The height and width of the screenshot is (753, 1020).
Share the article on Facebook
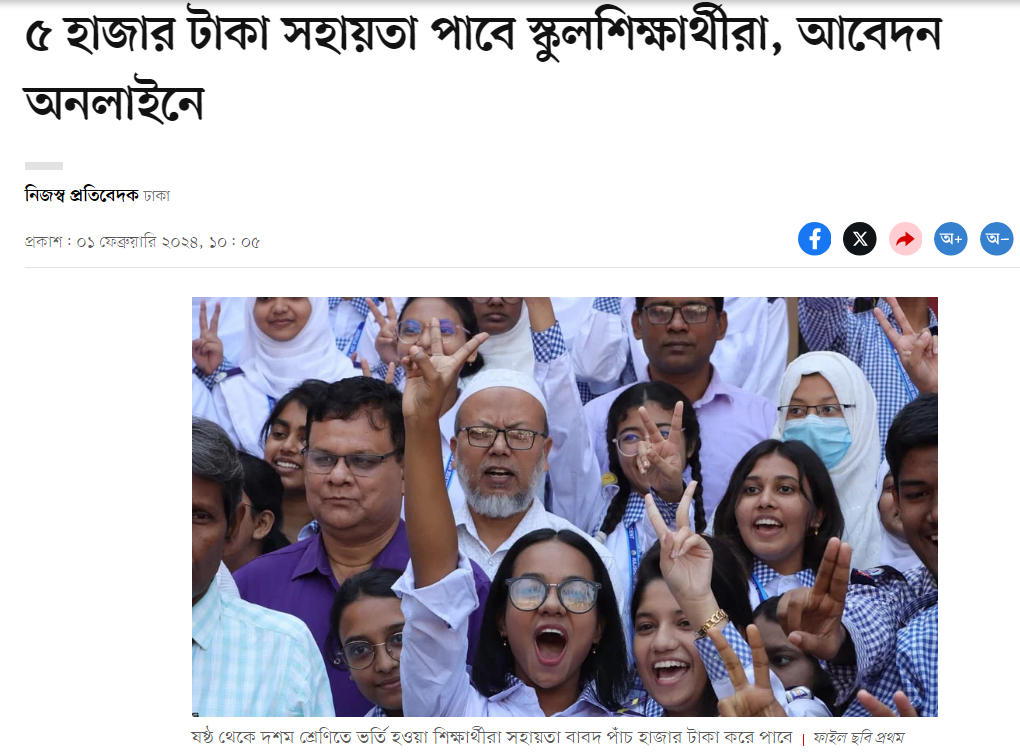(x=814, y=239)
